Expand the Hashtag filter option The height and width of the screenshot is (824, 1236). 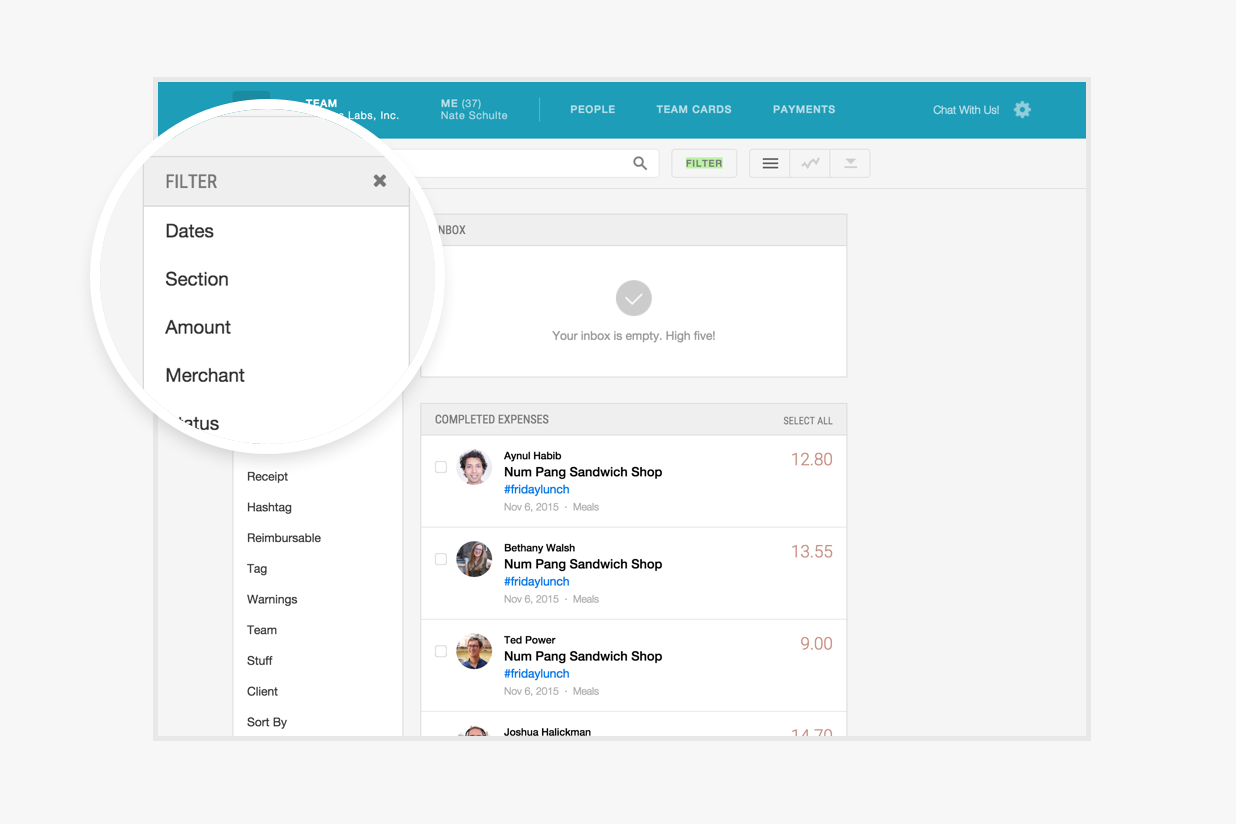click(269, 507)
